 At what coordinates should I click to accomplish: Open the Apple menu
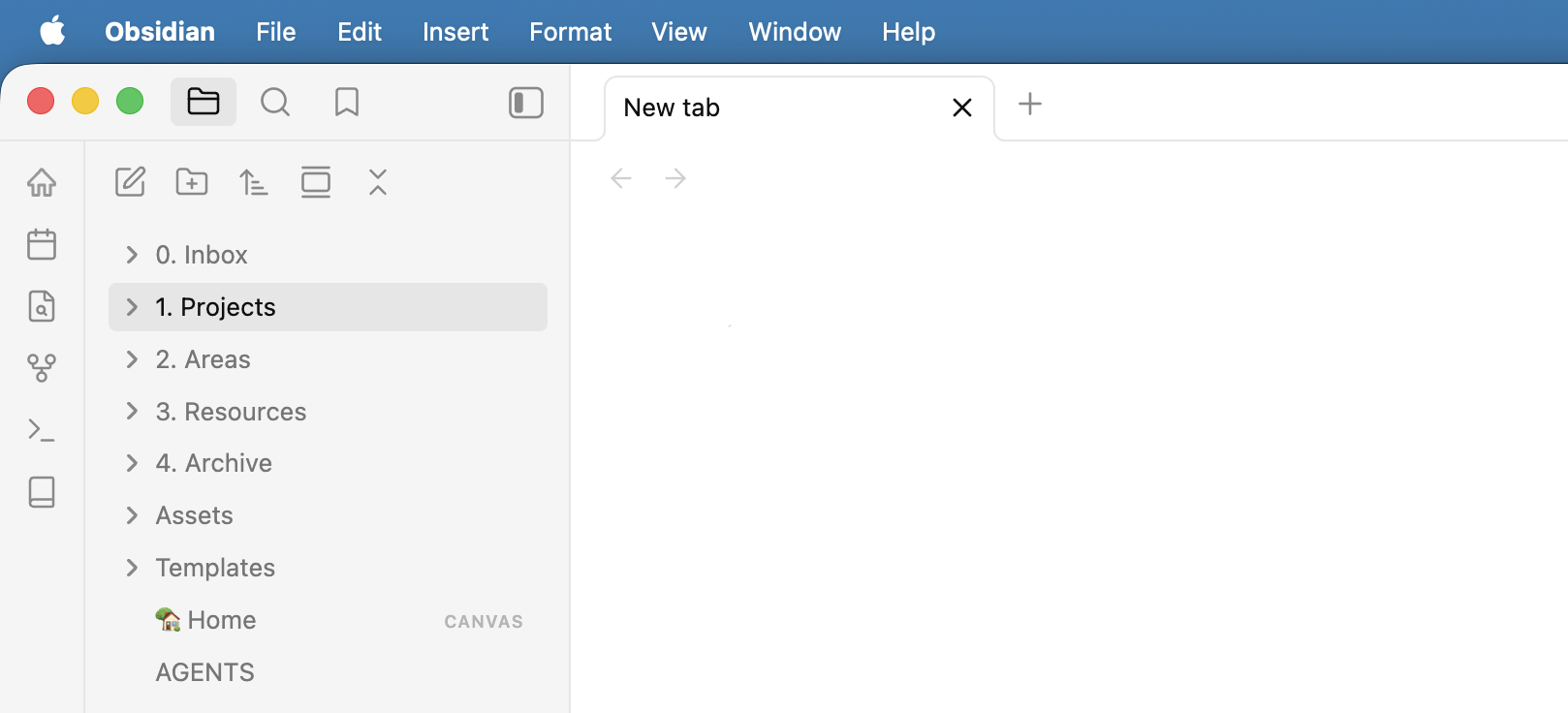(52, 31)
